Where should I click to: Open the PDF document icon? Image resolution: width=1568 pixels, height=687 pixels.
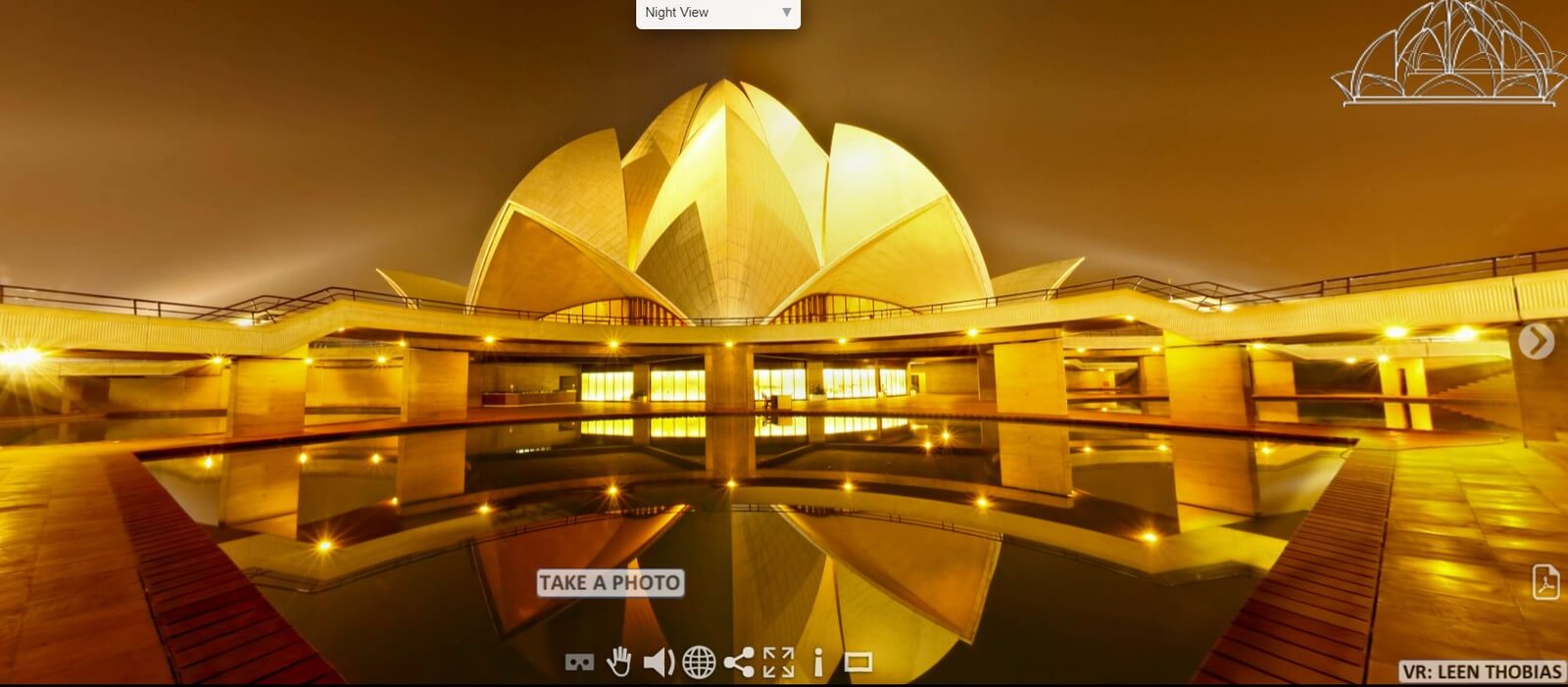1545,581
